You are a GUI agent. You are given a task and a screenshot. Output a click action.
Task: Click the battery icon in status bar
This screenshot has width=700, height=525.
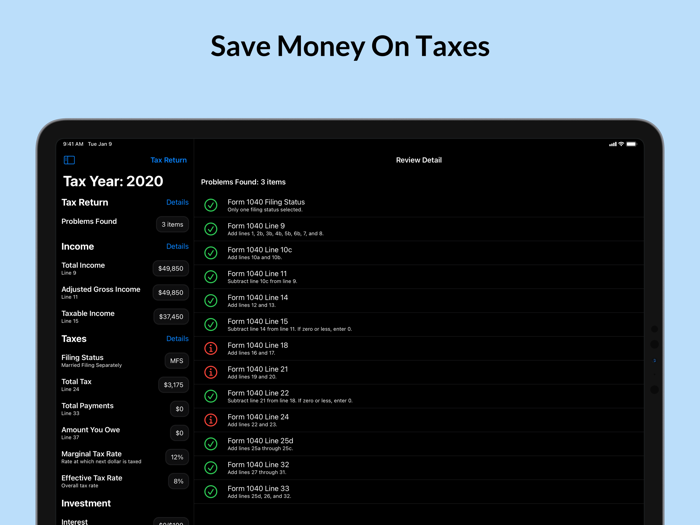[x=632, y=144]
